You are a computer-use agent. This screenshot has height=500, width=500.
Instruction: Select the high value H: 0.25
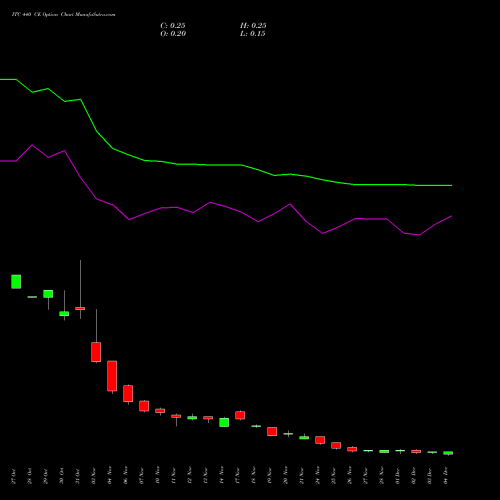point(253,26)
